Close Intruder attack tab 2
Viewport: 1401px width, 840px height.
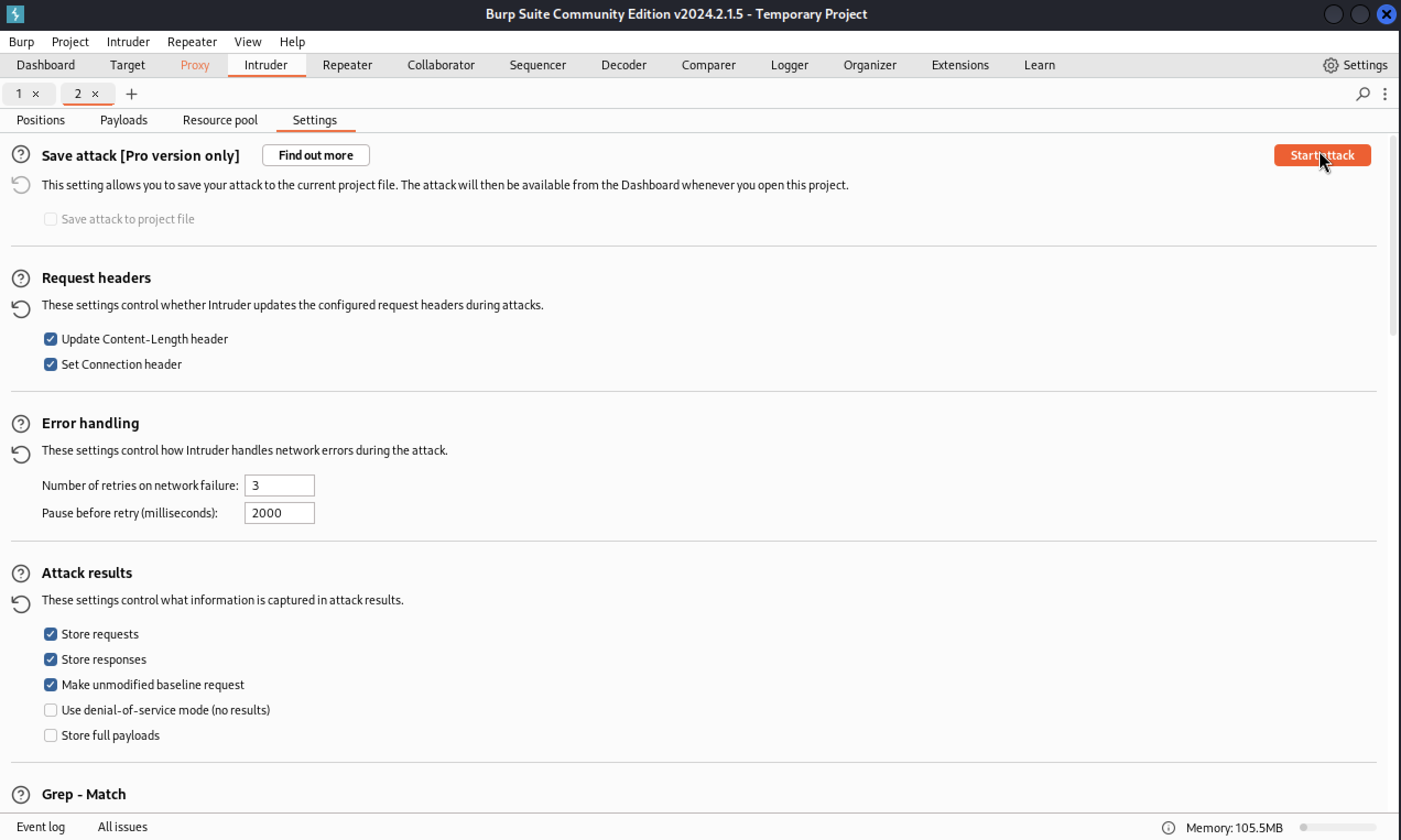click(95, 94)
